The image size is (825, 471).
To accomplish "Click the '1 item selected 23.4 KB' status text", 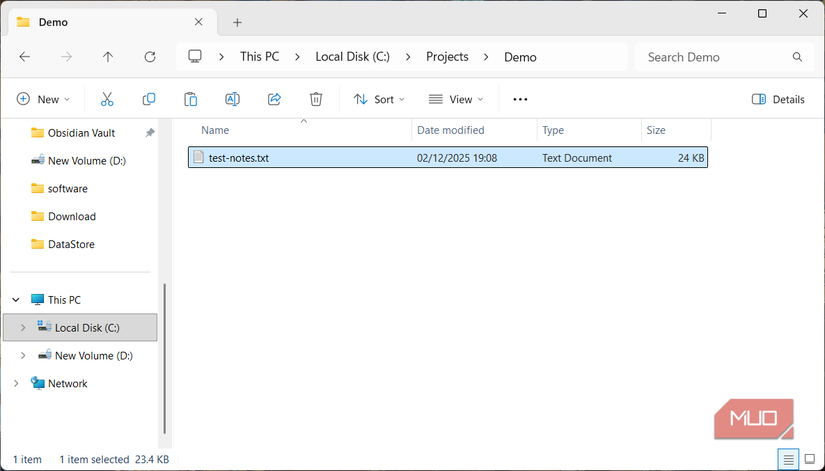I will 114,459.
